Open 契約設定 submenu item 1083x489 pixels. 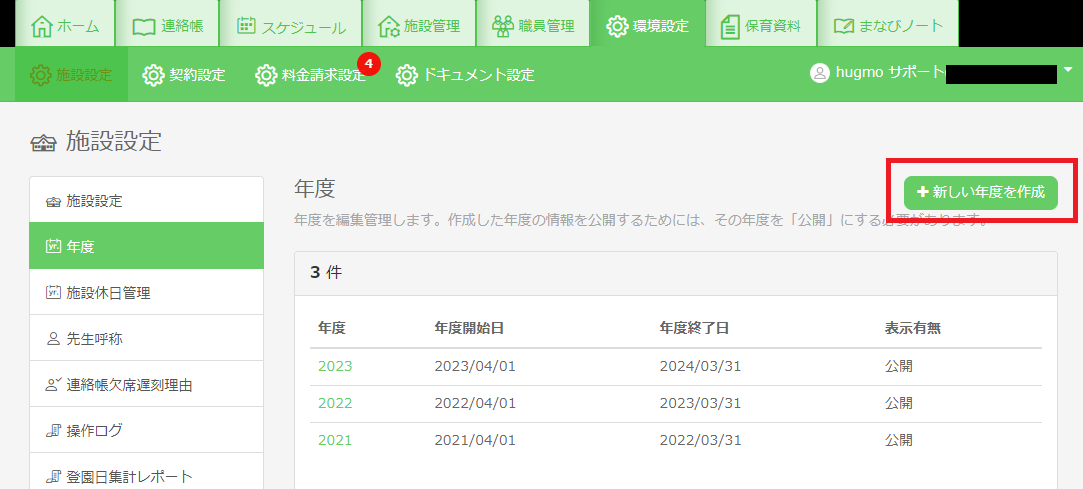coord(184,75)
